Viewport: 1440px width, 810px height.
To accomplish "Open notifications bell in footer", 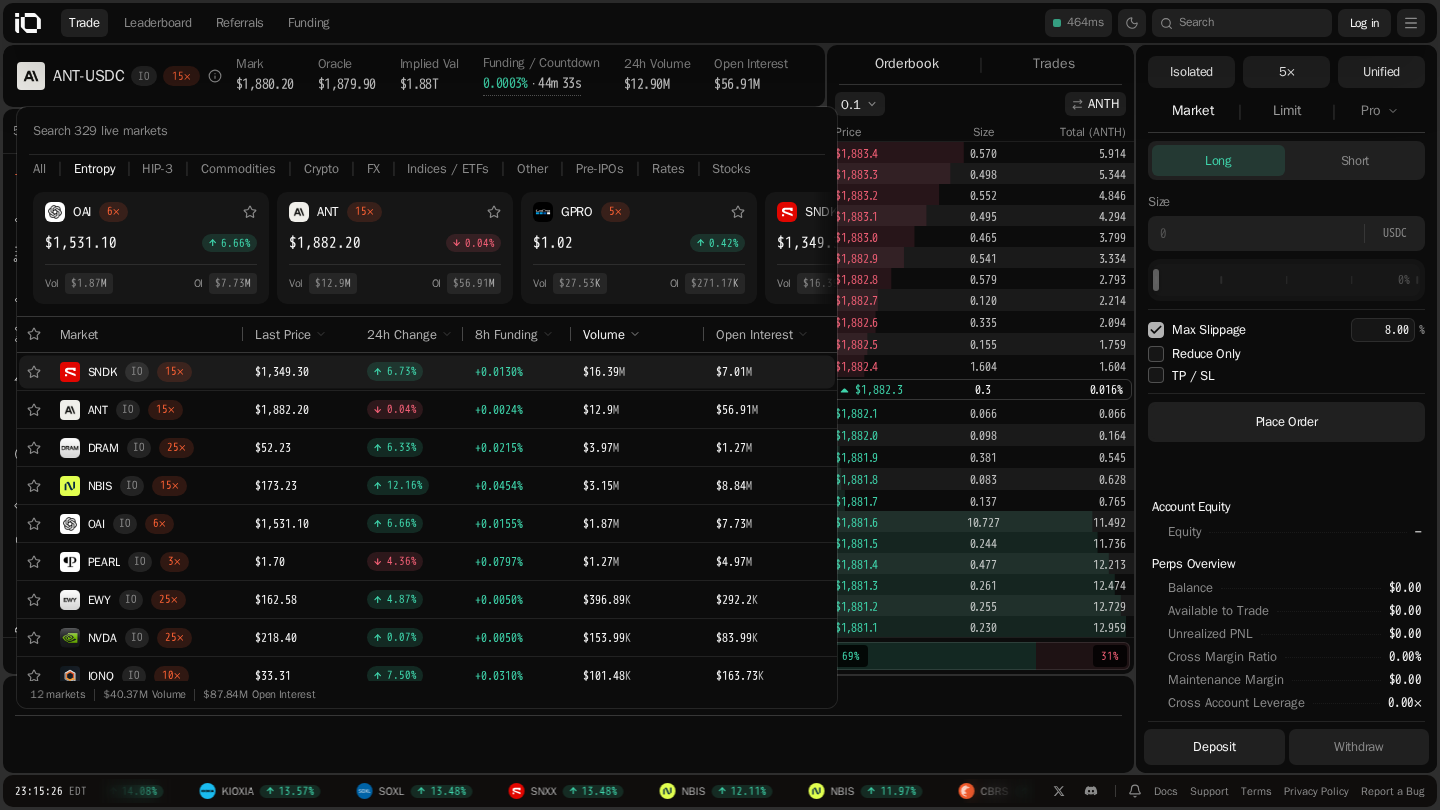I will [1135, 791].
